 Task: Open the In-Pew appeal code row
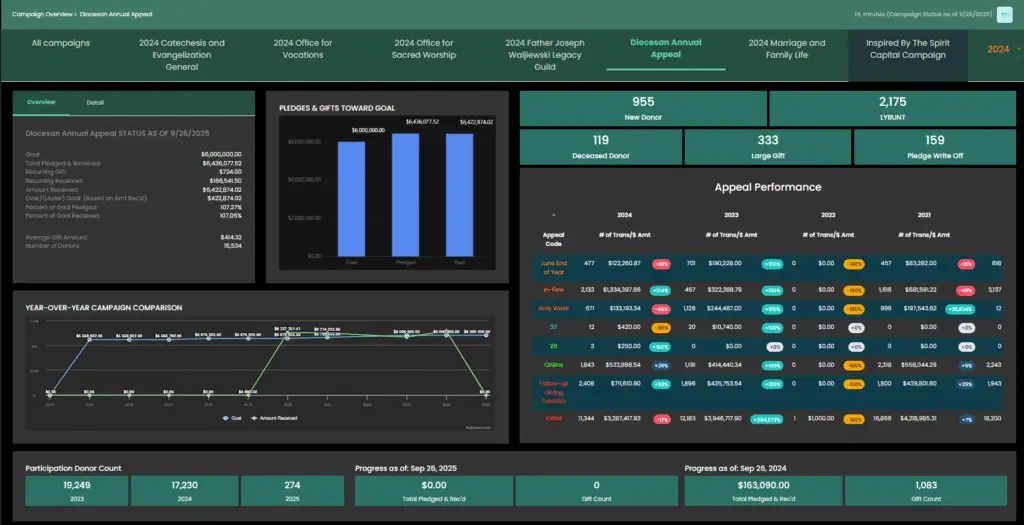(x=553, y=289)
